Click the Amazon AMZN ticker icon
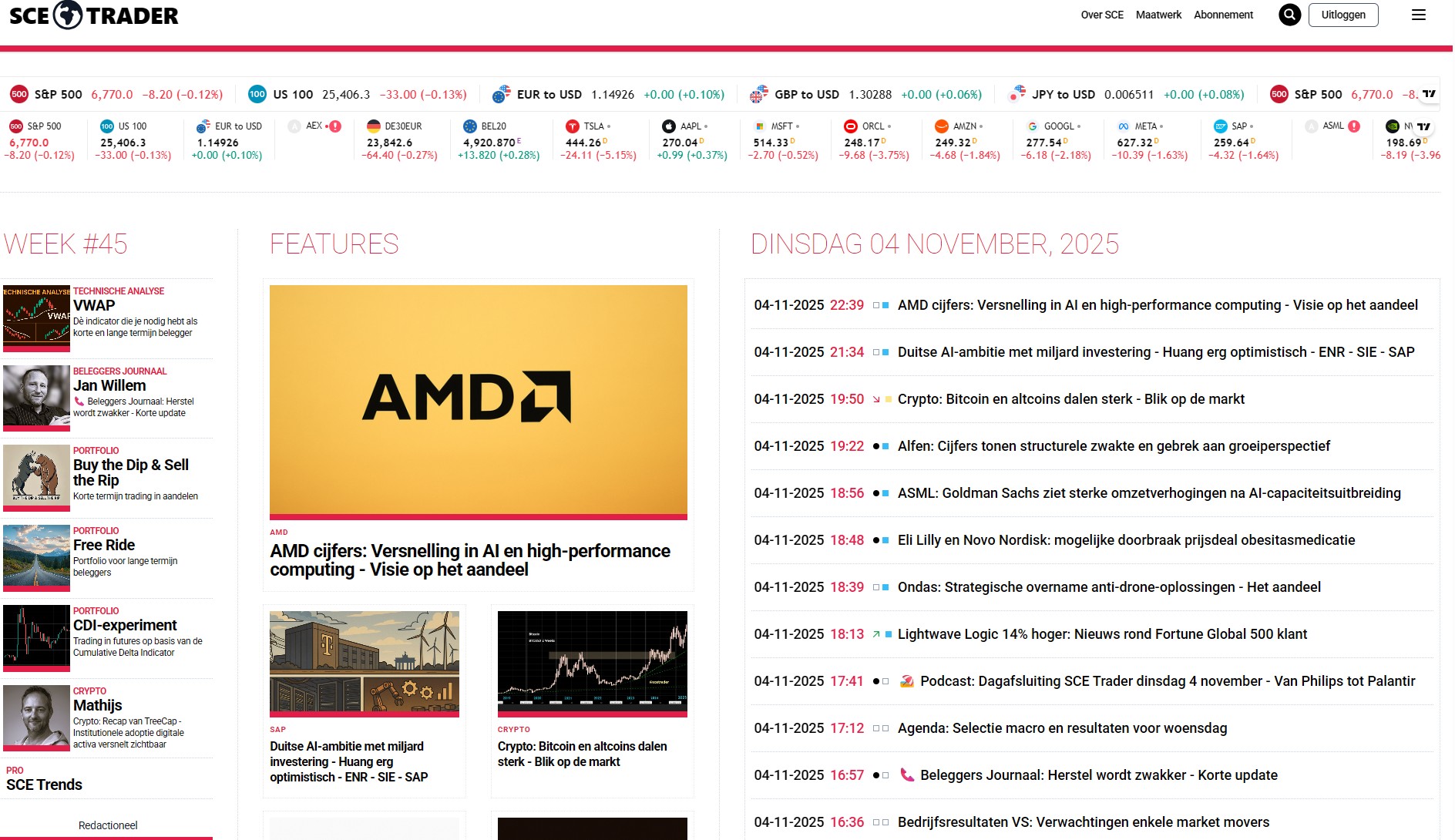This screenshot has width=1455, height=840. [941, 126]
